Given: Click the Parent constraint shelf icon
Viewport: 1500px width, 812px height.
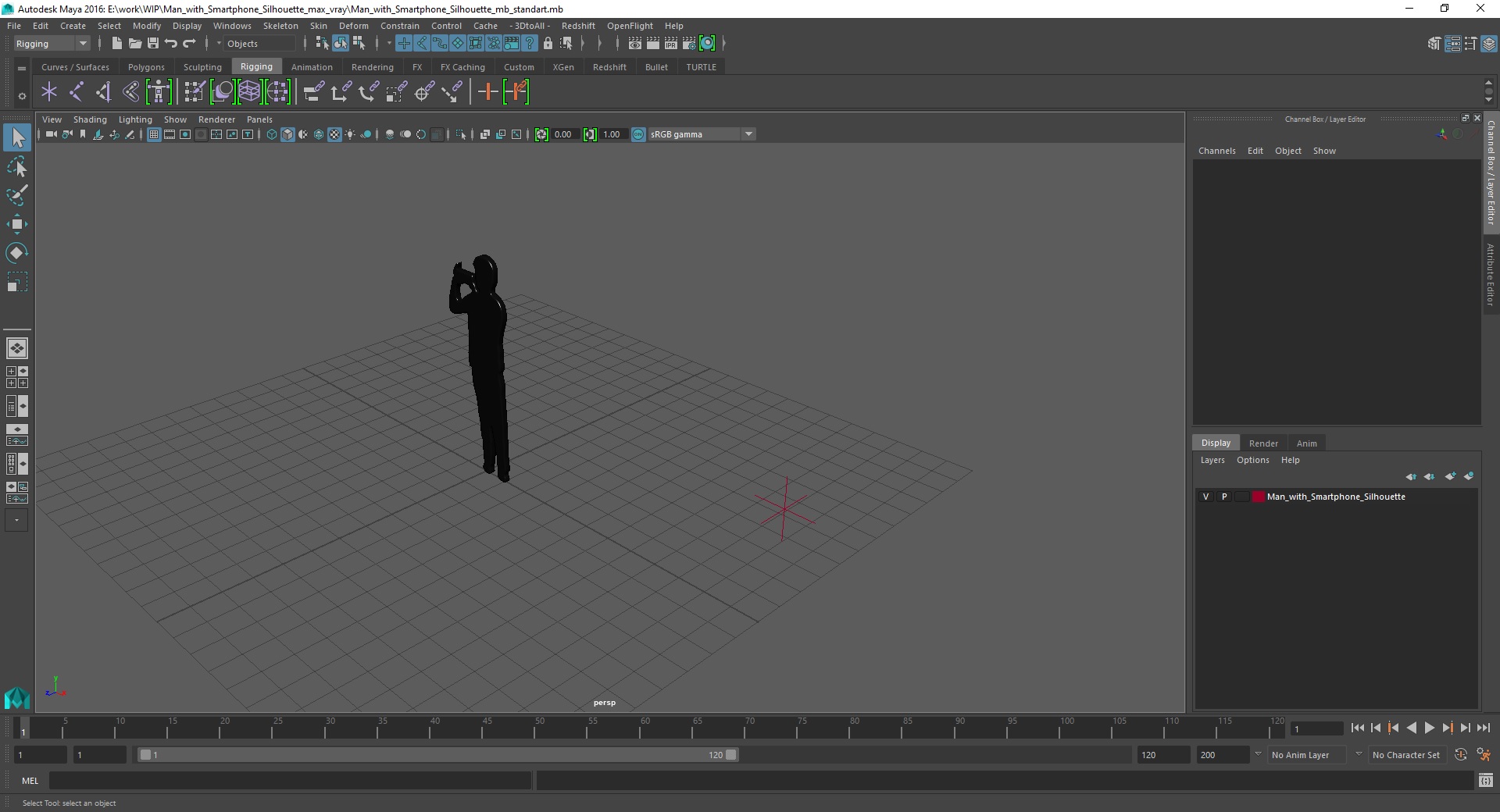Looking at the screenshot, I should [x=314, y=92].
